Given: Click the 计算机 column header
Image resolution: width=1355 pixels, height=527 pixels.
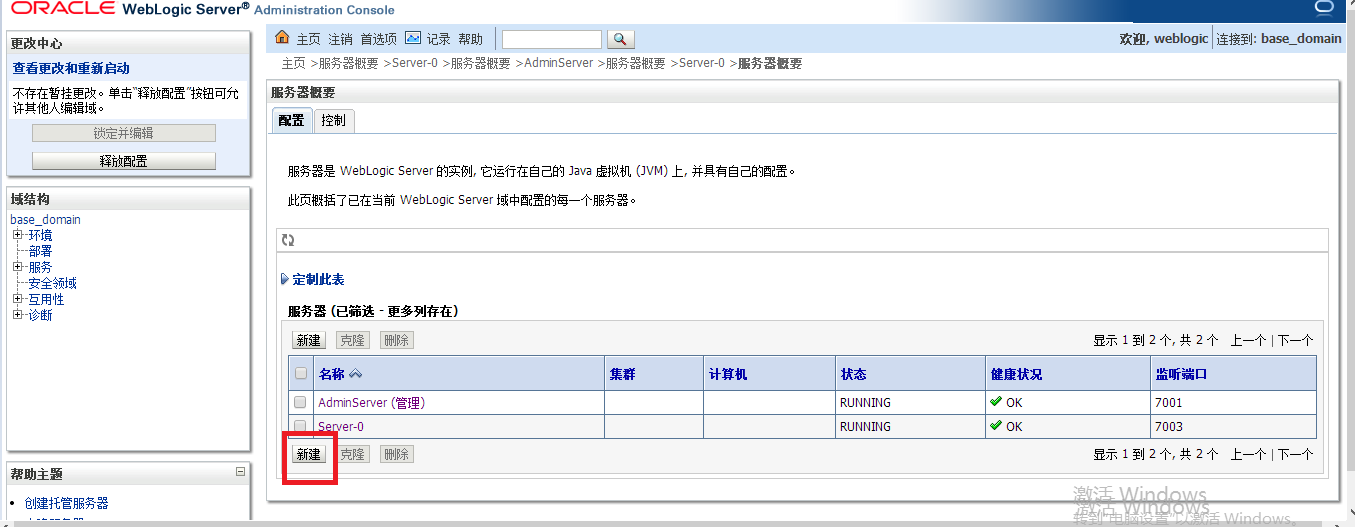Looking at the screenshot, I should pyautogui.click(x=728, y=374).
